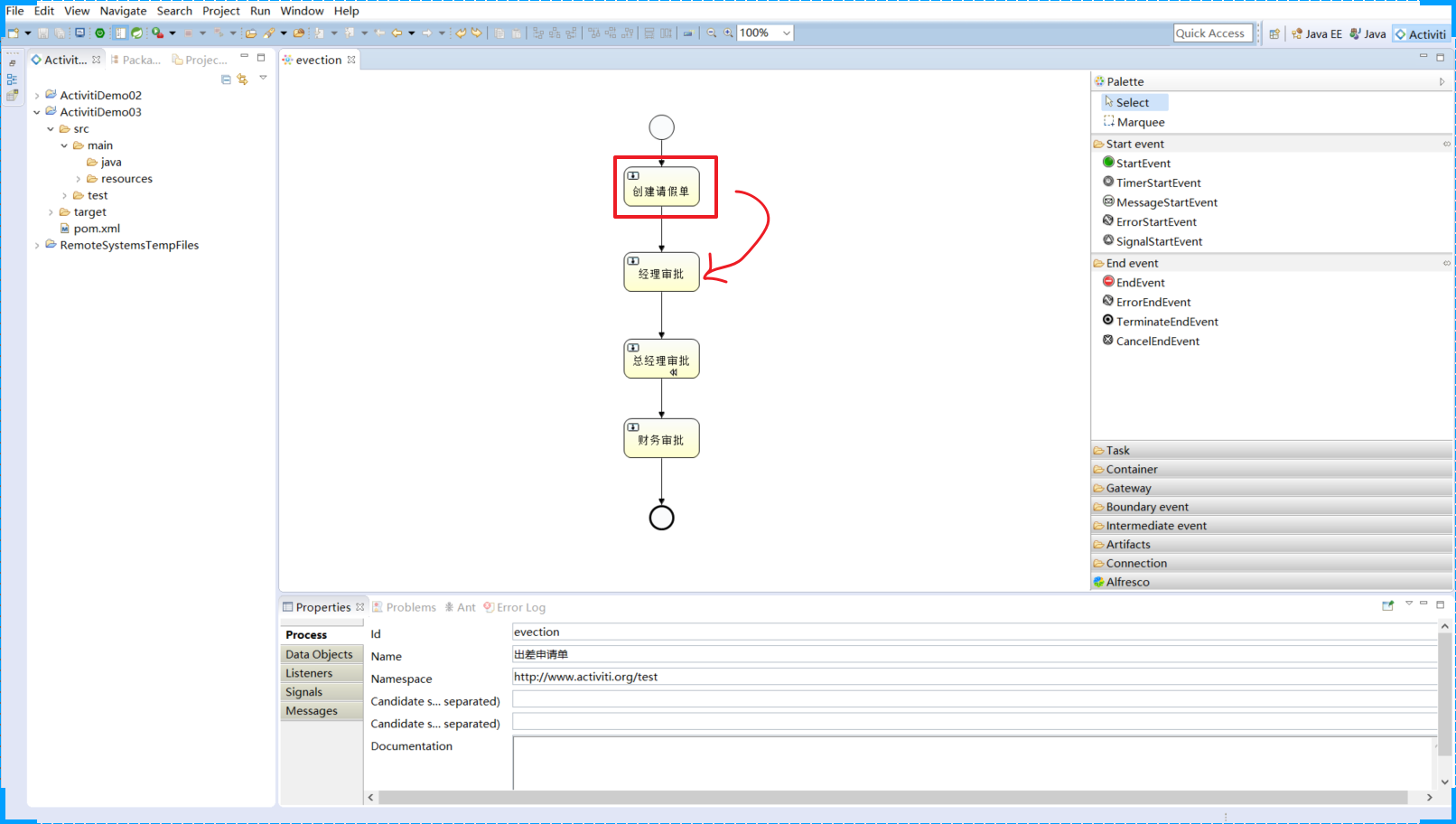Image resolution: width=1456 pixels, height=824 pixels.
Task: Collapse the src folder node
Action: pyautogui.click(x=51, y=129)
